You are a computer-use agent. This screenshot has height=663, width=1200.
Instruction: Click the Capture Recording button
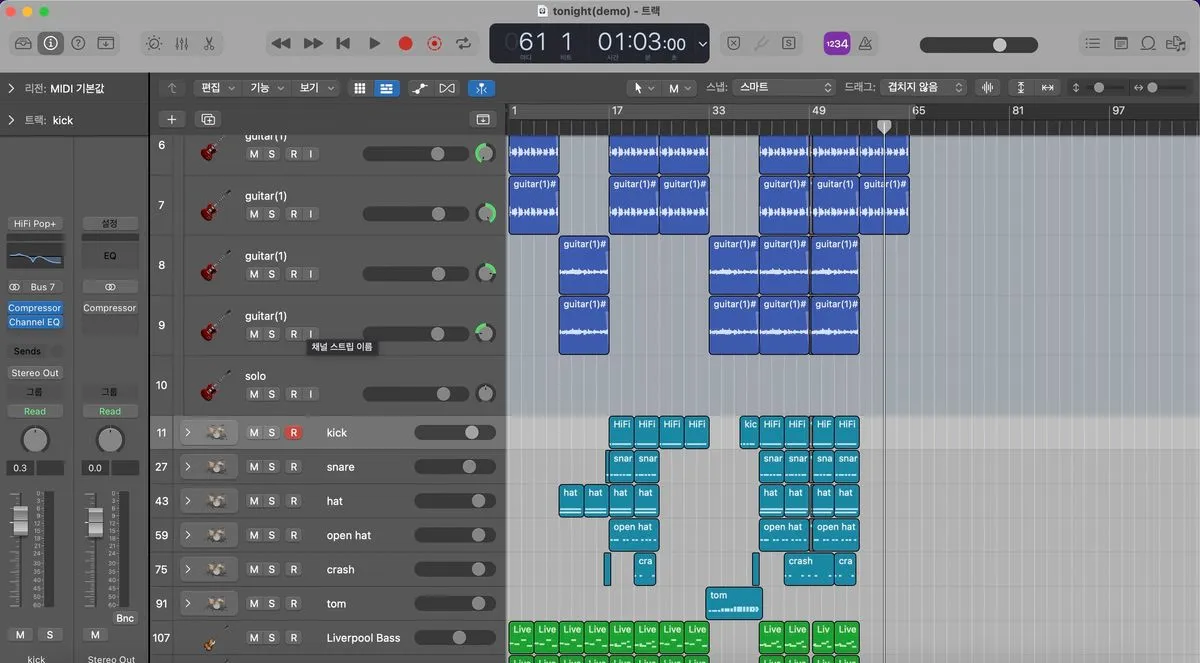coord(434,43)
